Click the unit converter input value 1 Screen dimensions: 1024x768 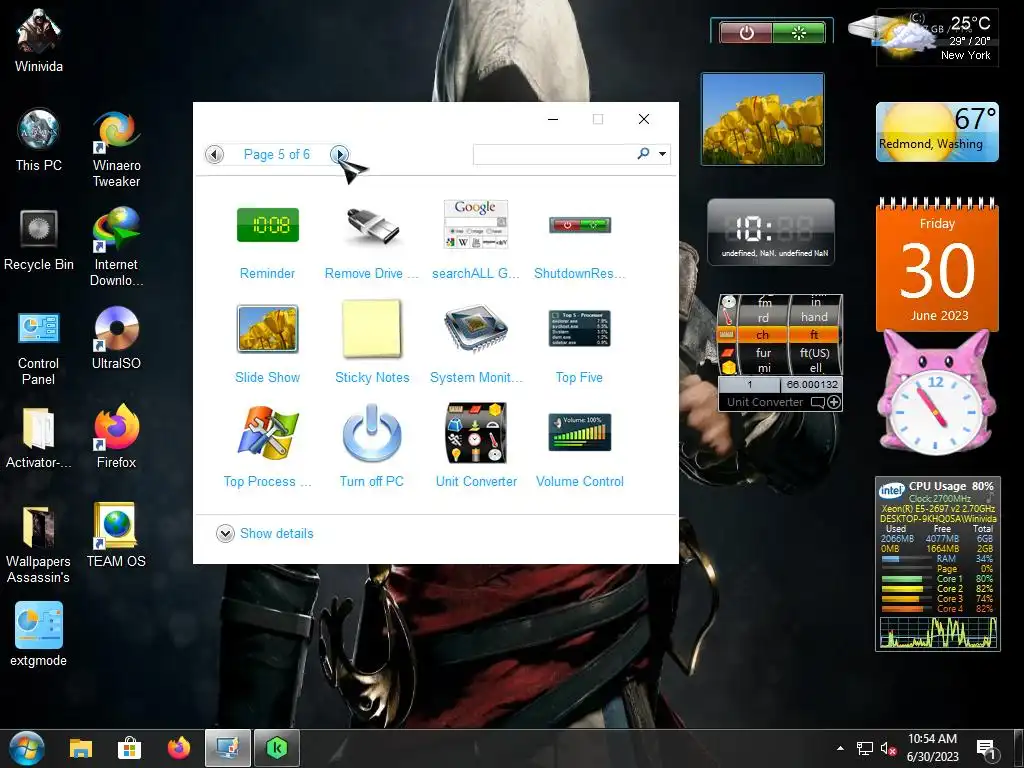point(749,385)
